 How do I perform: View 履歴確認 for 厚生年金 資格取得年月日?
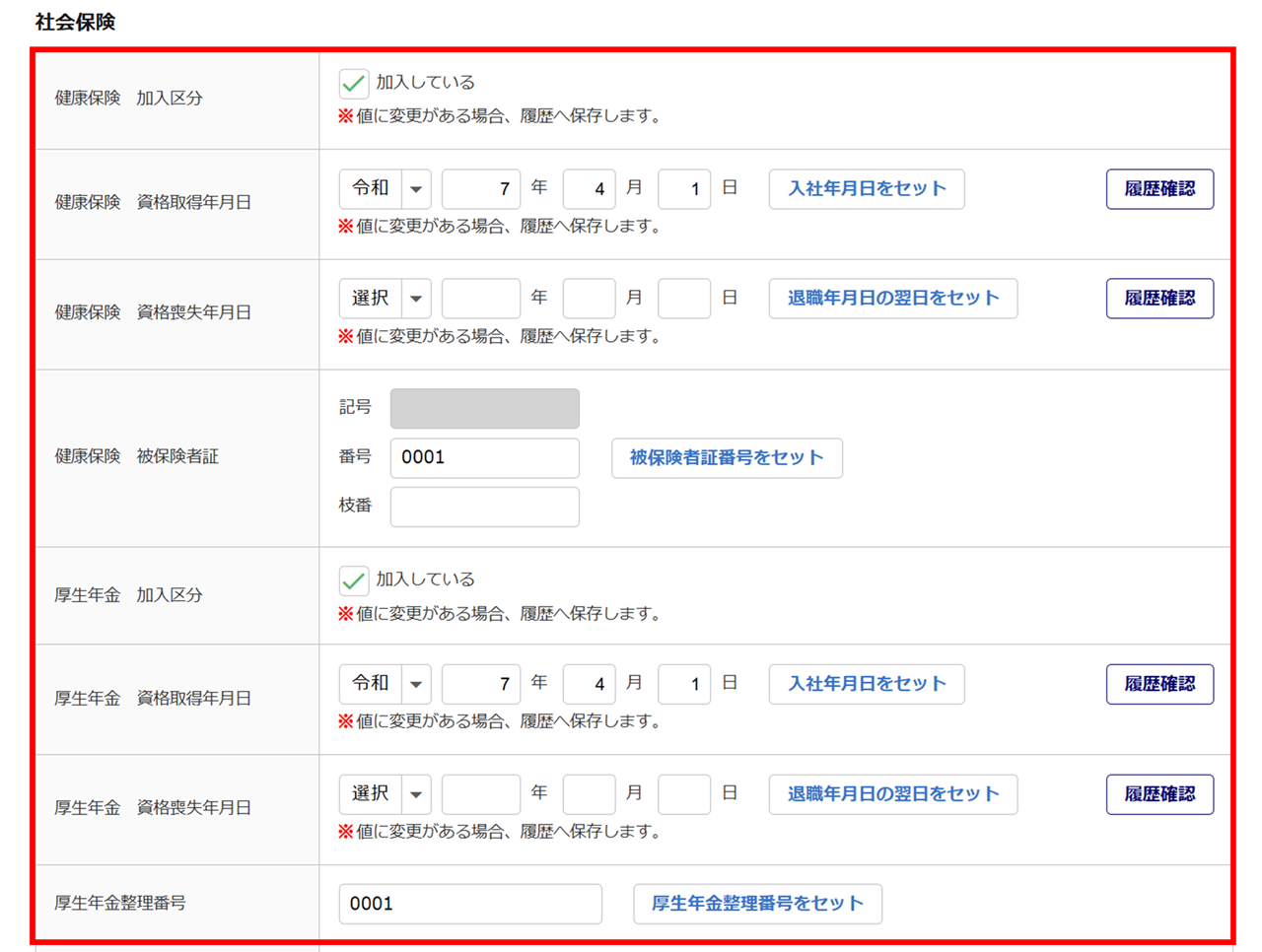click(x=1158, y=684)
